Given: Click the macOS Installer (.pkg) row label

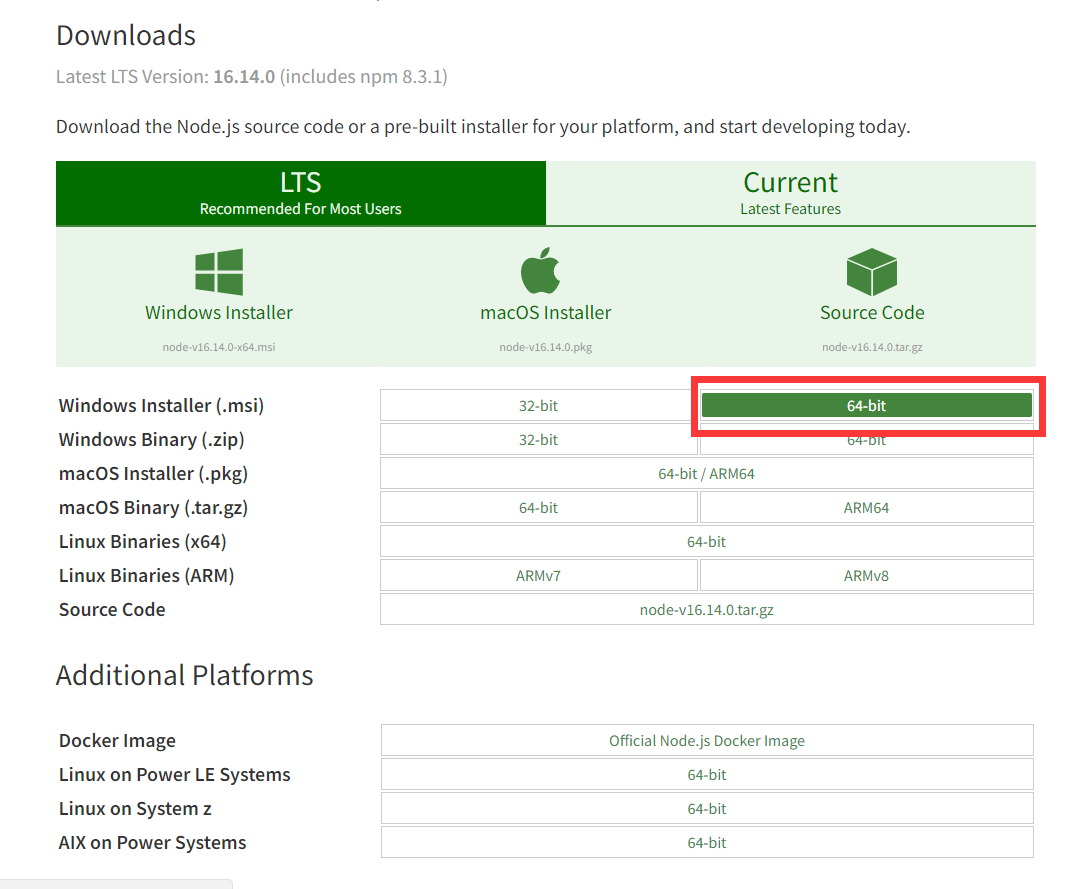Looking at the screenshot, I should [x=153, y=473].
